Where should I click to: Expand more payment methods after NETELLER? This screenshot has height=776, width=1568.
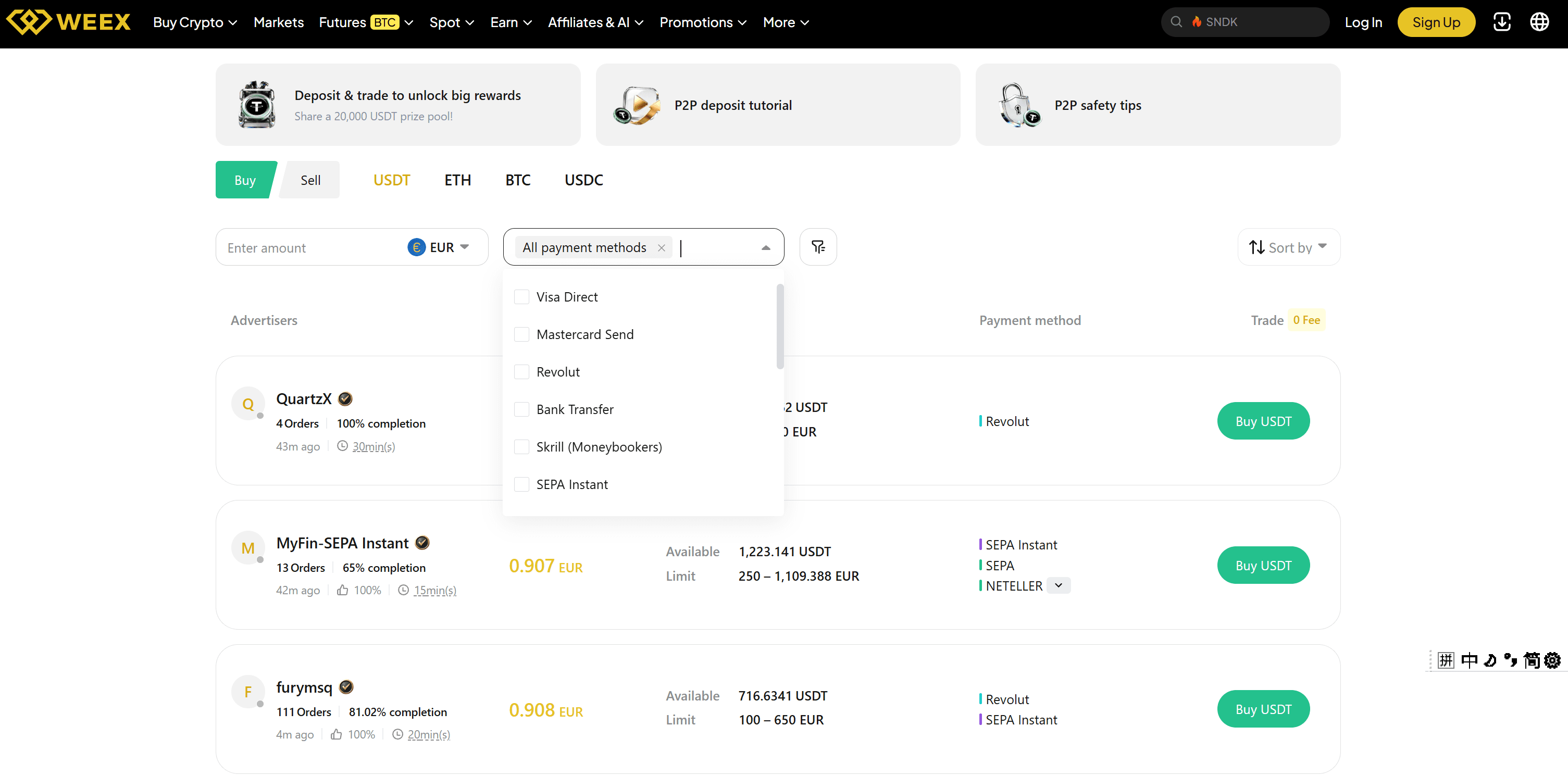coord(1059,585)
